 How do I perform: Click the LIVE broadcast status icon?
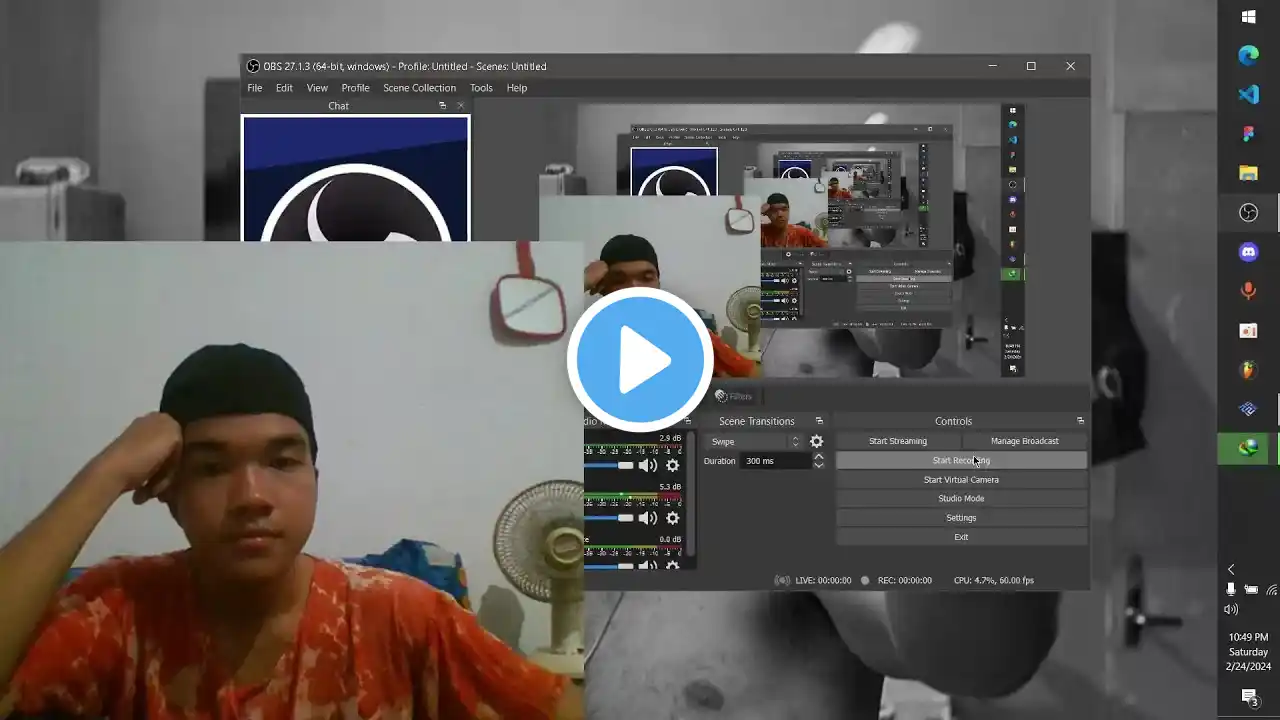tap(782, 580)
